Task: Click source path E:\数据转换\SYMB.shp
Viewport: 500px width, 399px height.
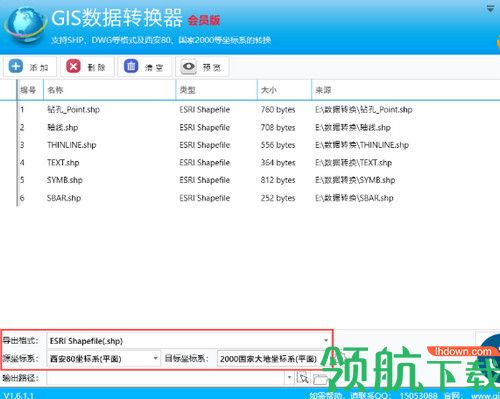Action: pos(355,180)
